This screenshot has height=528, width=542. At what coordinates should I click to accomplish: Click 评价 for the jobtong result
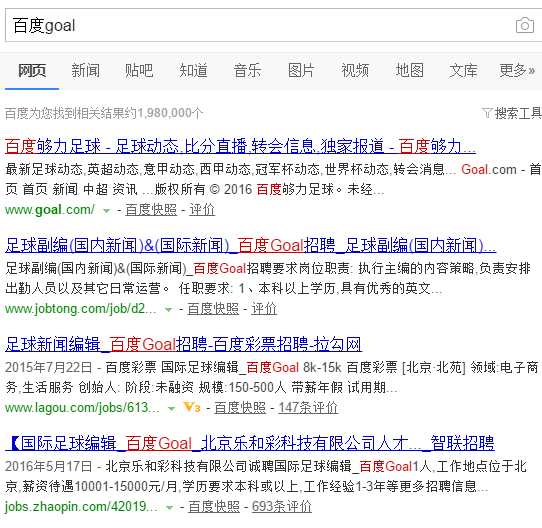click(264, 309)
